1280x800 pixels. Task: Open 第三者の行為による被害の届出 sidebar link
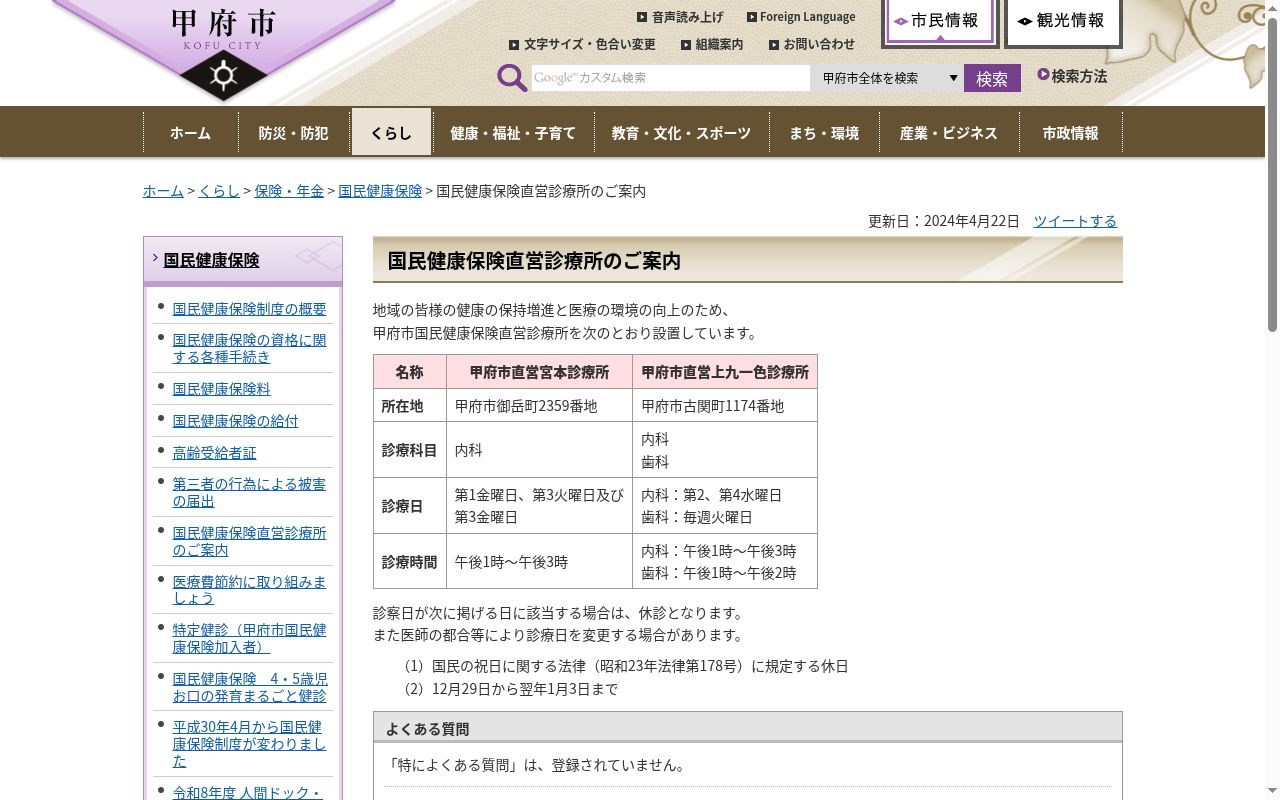click(x=249, y=492)
